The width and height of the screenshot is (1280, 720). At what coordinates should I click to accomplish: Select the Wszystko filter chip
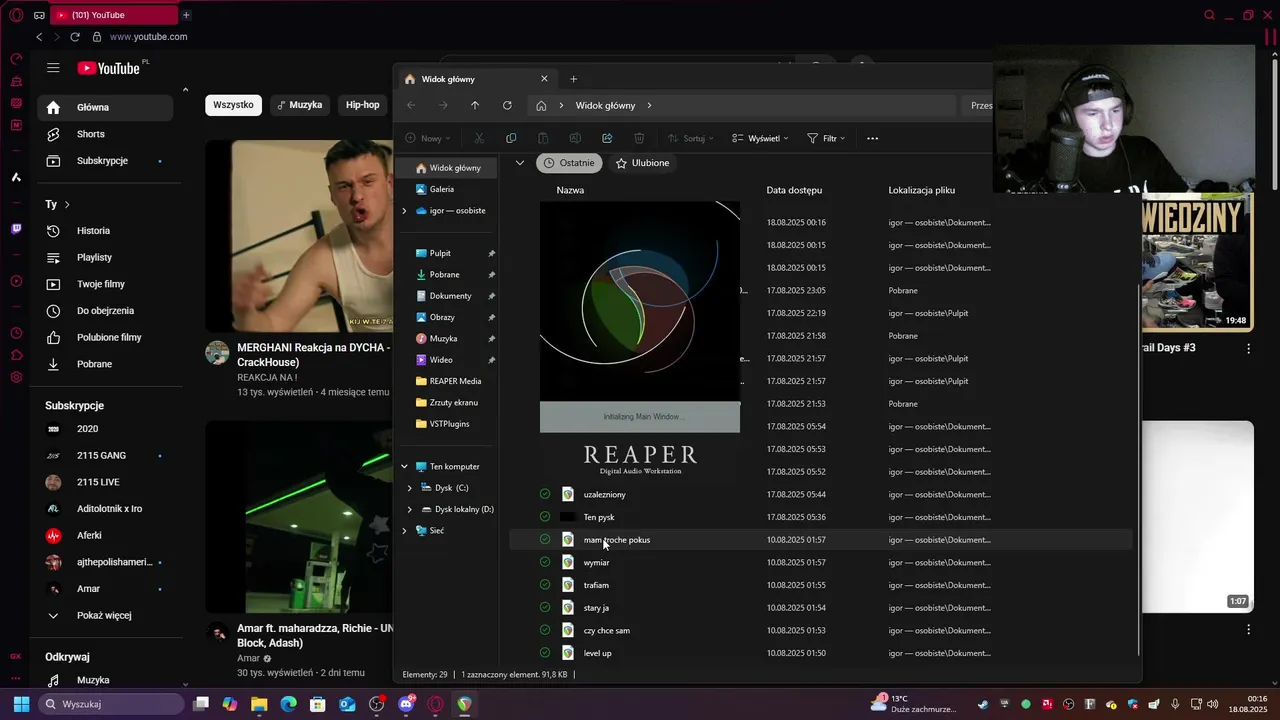click(x=233, y=104)
